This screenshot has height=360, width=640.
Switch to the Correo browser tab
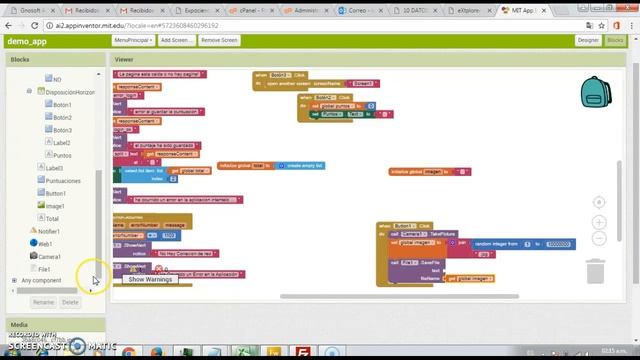click(361, 11)
